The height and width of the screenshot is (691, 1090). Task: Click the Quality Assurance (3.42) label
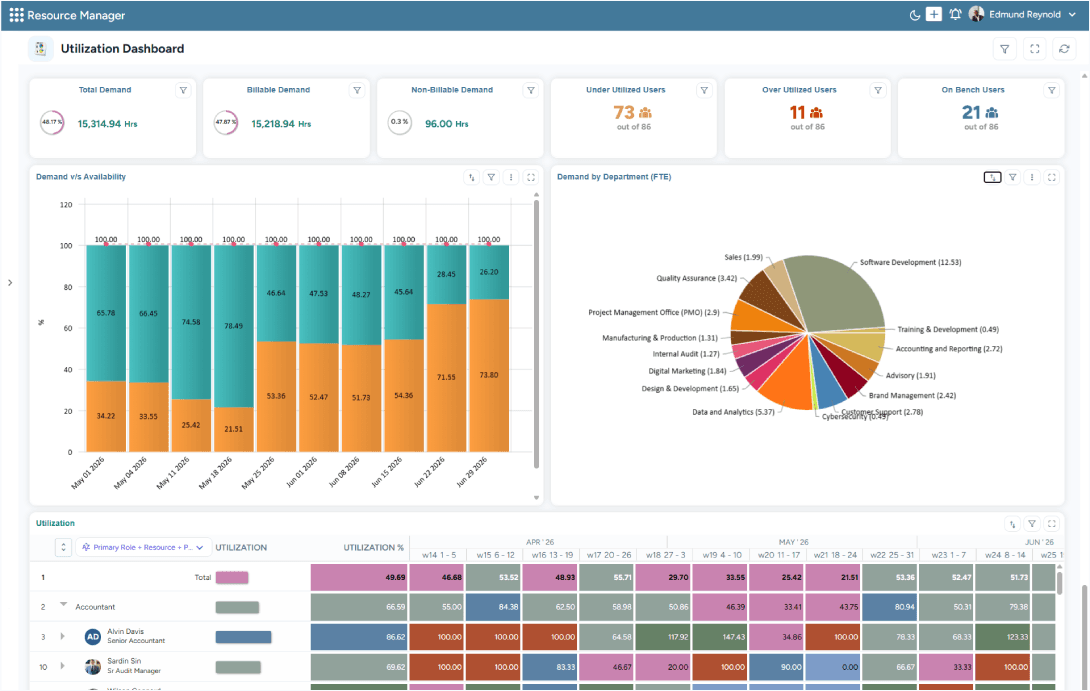point(697,278)
